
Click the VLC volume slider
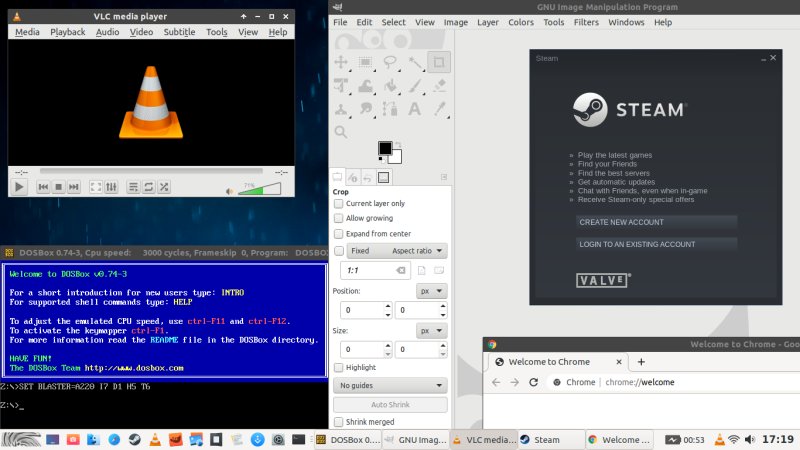pos(260,188)
